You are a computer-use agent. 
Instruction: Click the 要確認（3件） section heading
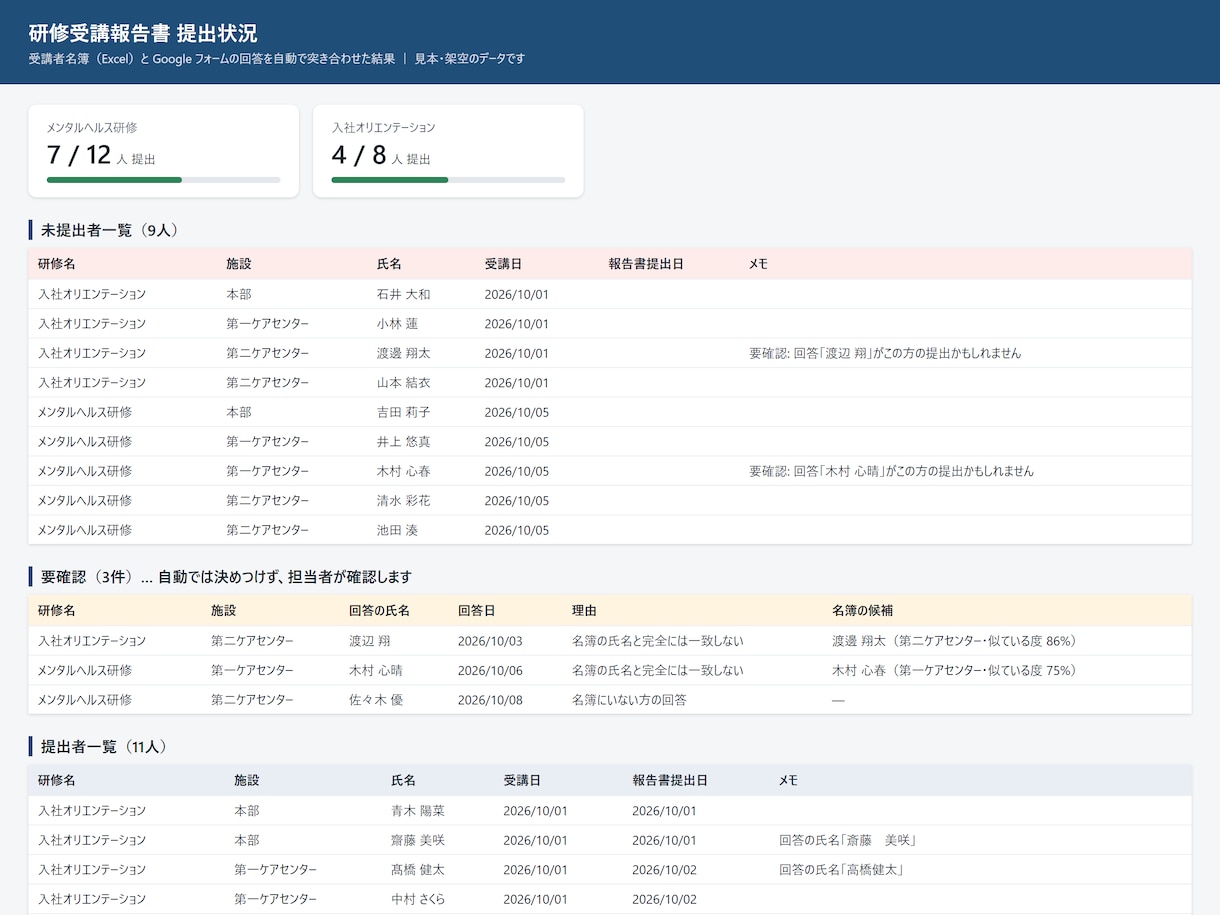226,577
